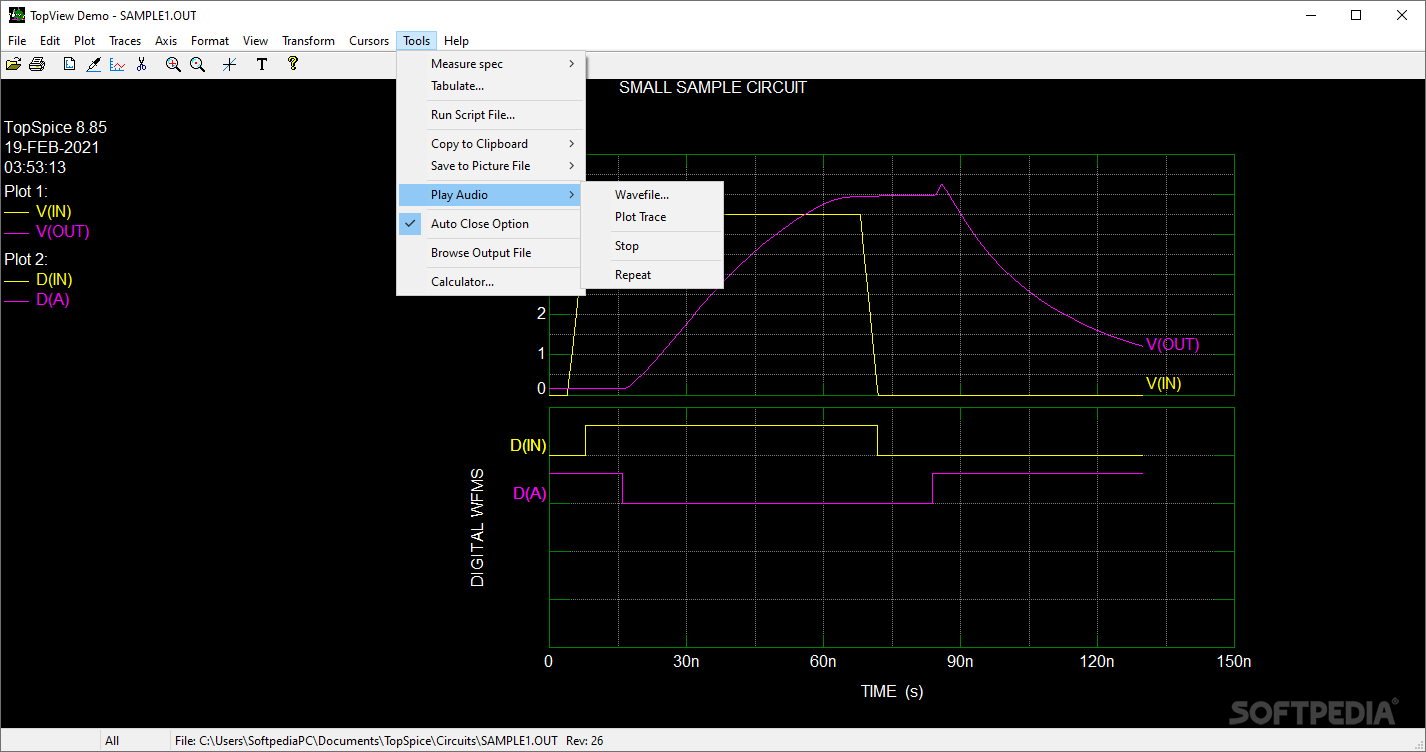Screen dimensions: 1426x752
Task: Choose Browse Output File
Action: tap(490, 253)
